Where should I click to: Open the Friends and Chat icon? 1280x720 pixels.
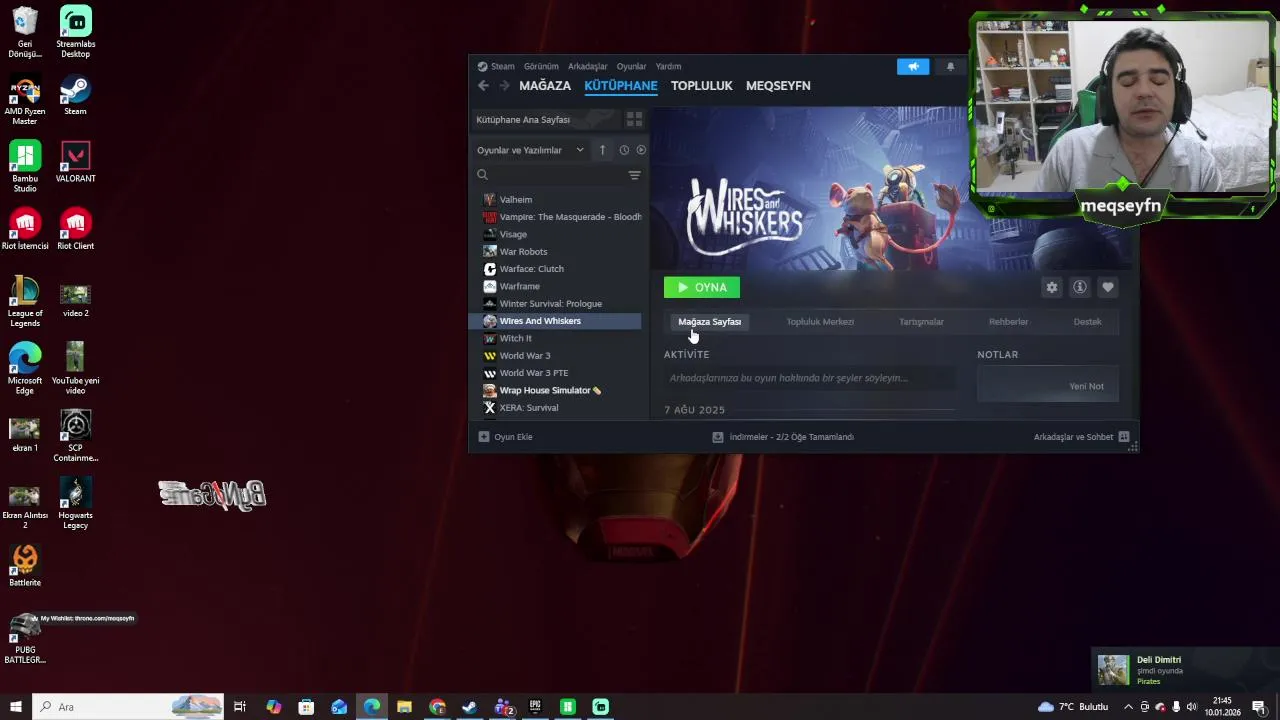tap(1124, 437)
